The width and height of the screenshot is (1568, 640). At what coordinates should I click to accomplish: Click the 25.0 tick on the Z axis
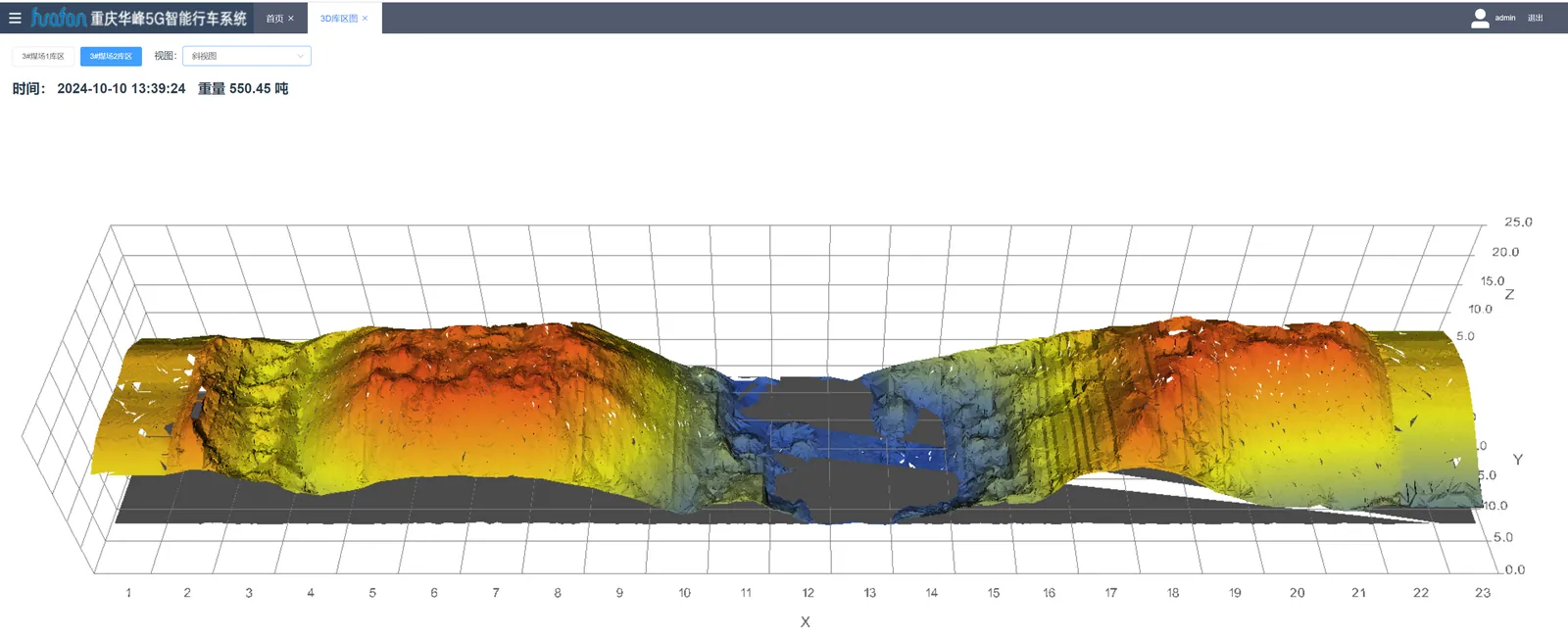click(x=1518, y=222)
